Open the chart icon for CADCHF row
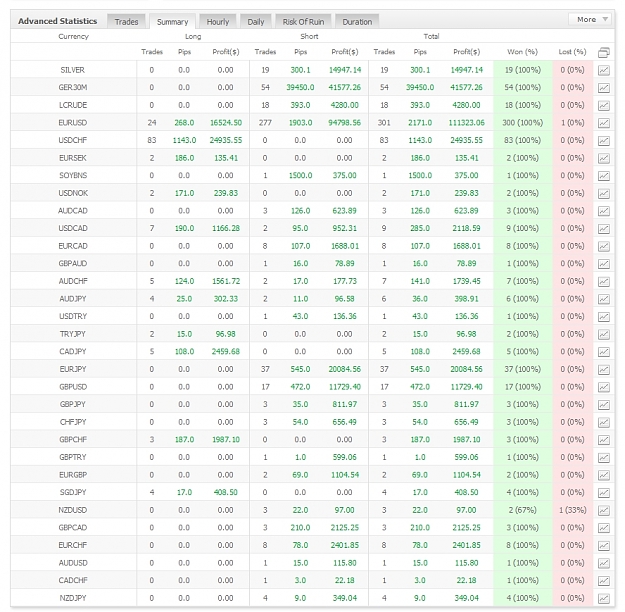This screenshot has width=625, height=612. [x=603, y=581]
